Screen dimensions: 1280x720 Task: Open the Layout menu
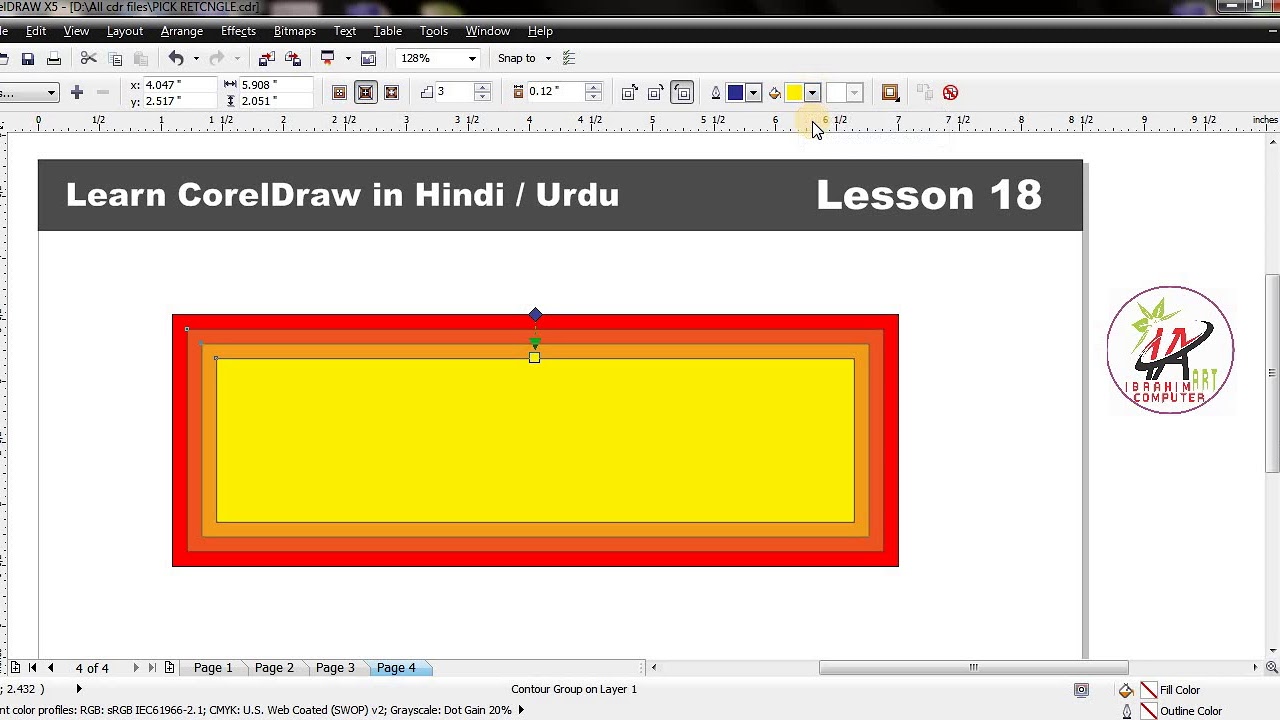pyautogui.click(x=125, y=31)
